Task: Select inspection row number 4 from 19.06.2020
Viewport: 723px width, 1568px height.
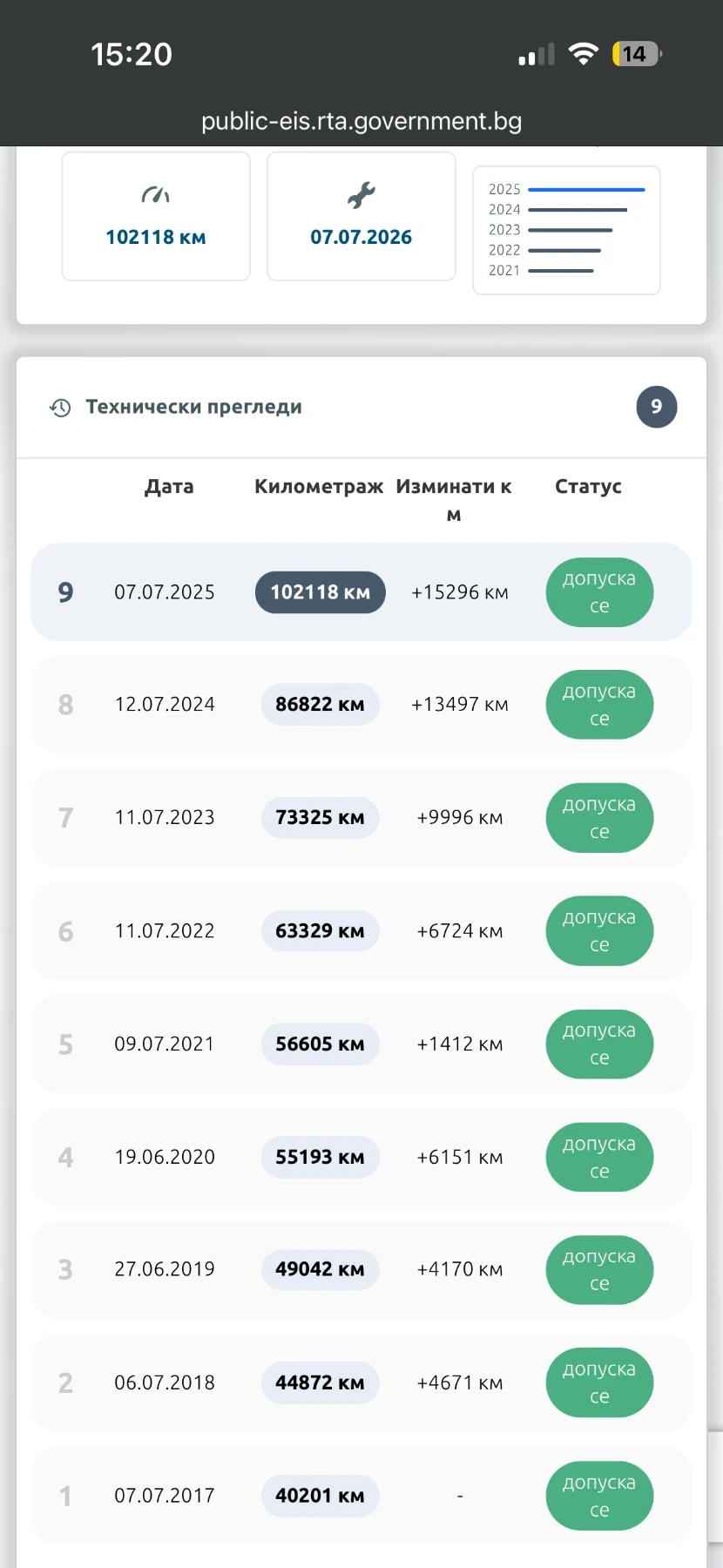Action: (361, 1158)
